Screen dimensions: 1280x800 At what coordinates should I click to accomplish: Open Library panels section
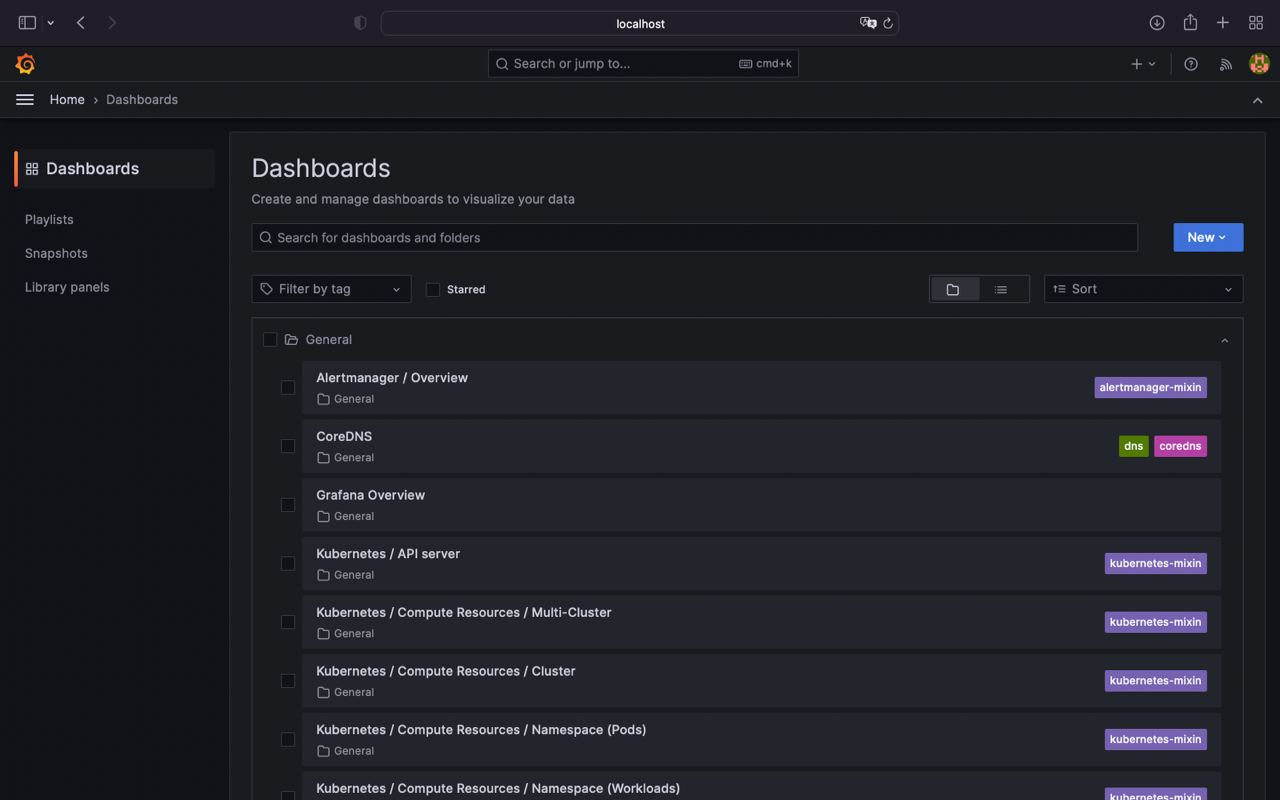67,287
